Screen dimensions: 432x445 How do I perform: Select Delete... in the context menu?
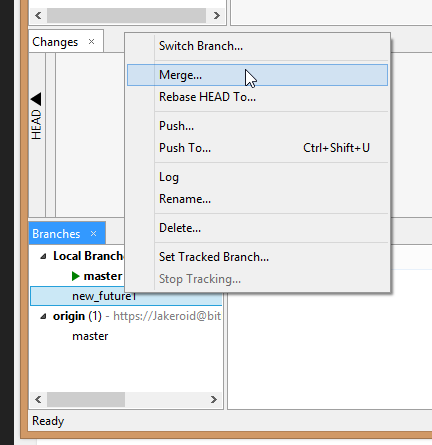(257, 228)
